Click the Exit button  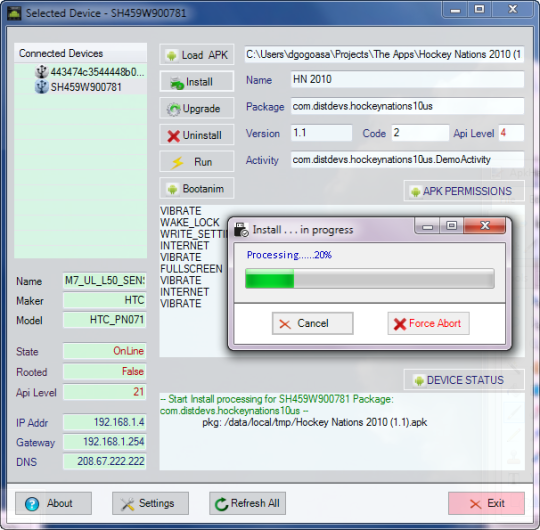click(486, 503)
